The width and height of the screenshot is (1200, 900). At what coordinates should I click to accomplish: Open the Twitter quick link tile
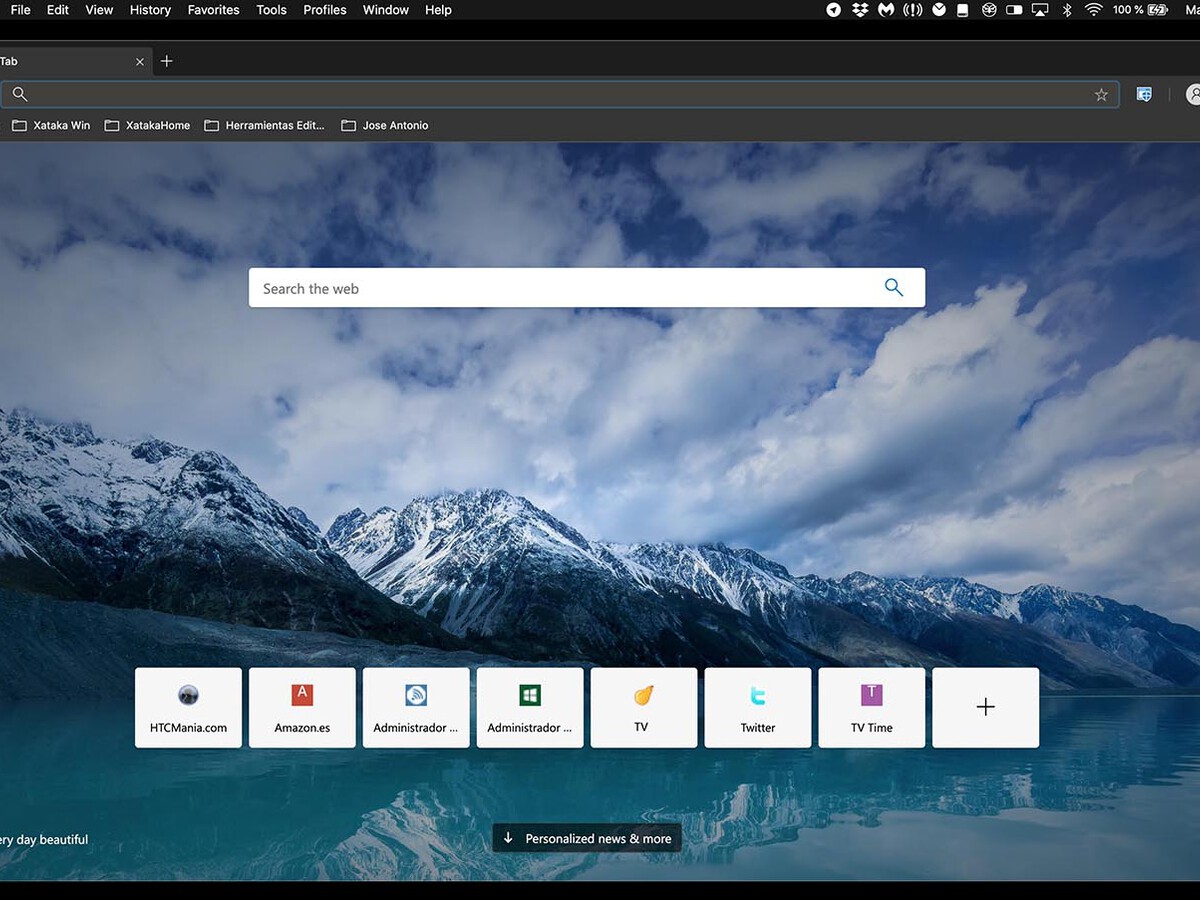pyautogui.click(x=757, y=708)
